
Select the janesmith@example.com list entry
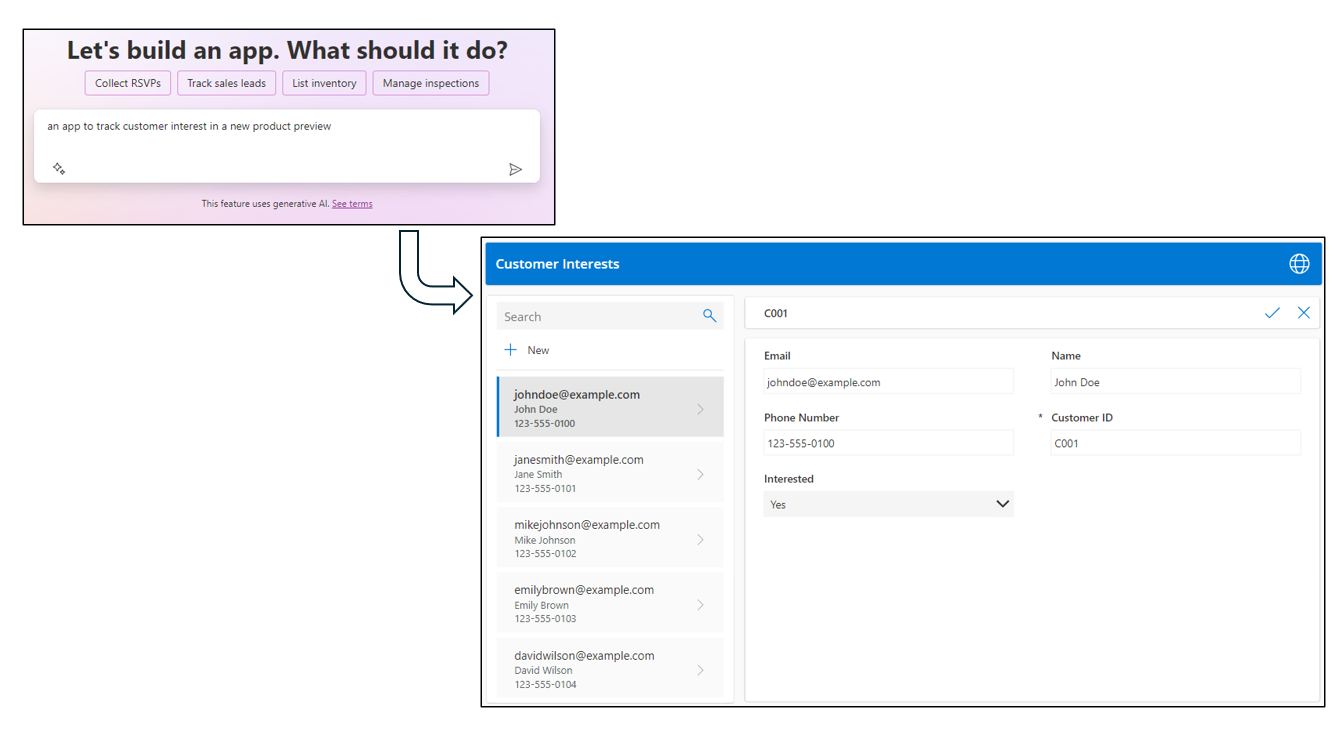click(610, 474)
